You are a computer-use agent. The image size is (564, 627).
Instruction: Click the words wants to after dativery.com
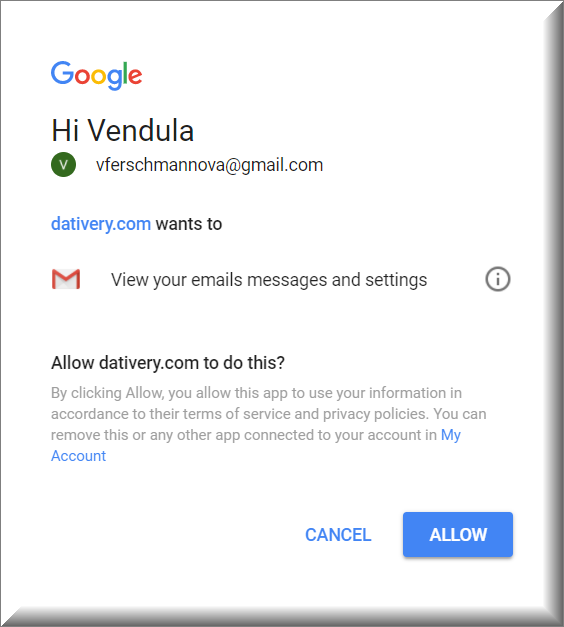click(x=189, y=224)
